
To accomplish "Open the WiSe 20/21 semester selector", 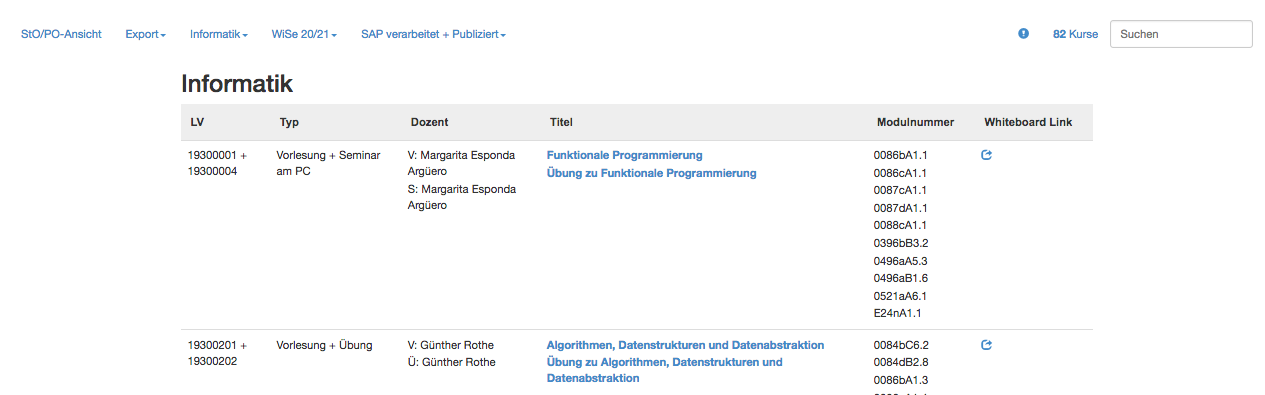I will point(304,34).
